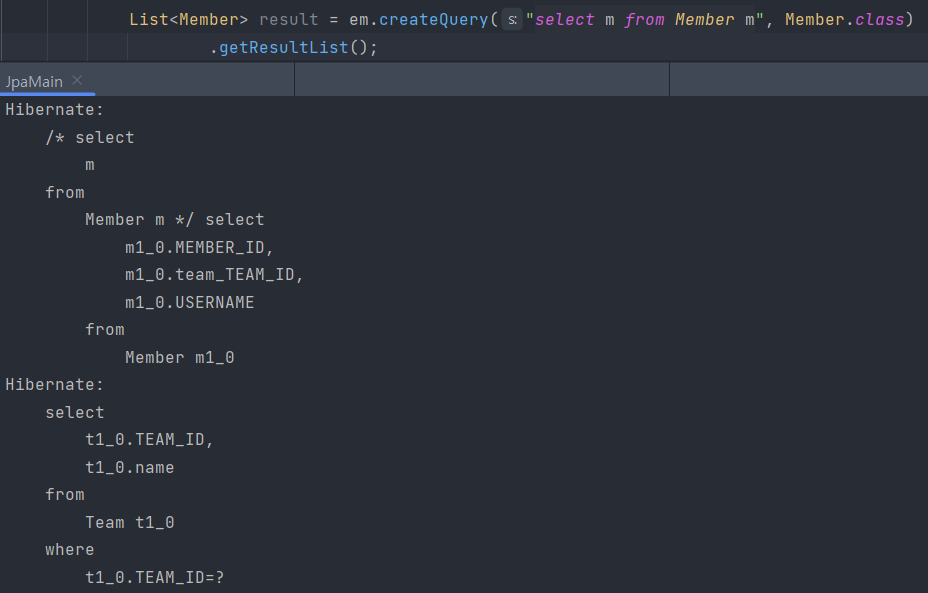Click the 'where' console line
The width and height of the screenshot is (928, 593).
pyautogui.click(x=70, y=550)
